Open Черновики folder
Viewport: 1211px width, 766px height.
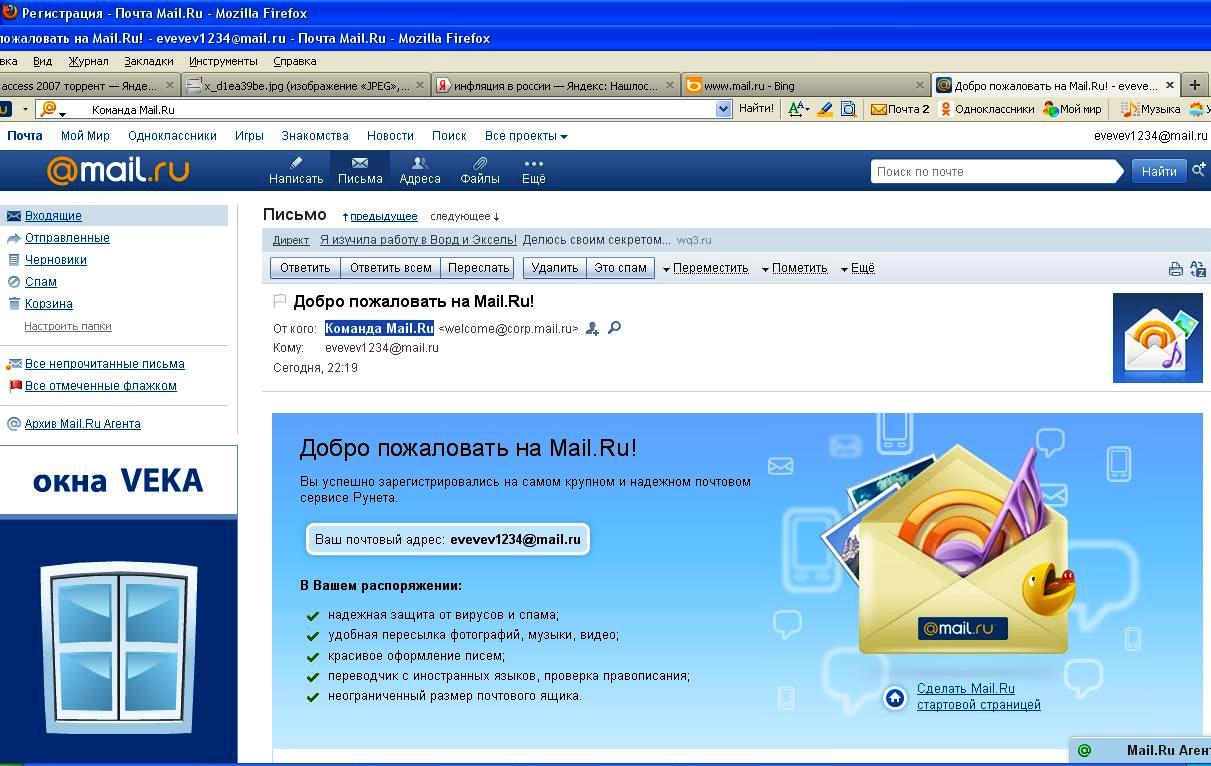tap(56, 260)
